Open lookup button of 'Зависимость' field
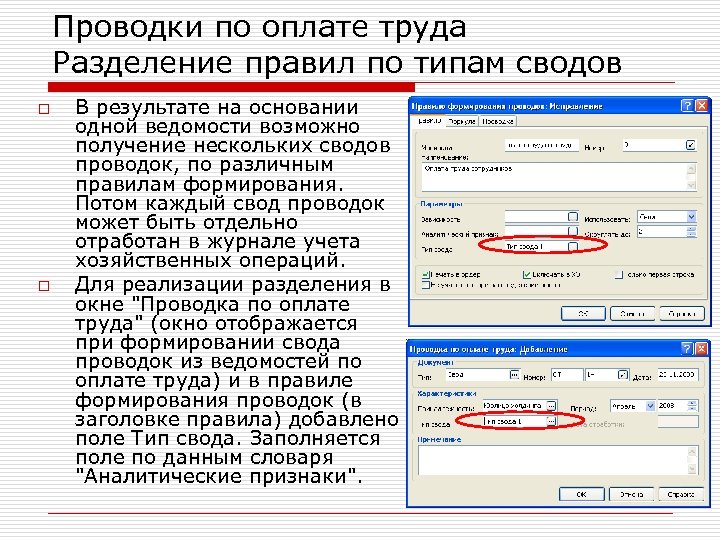Image resolution: width=720 pixels, height=540 pixels. 573,216
